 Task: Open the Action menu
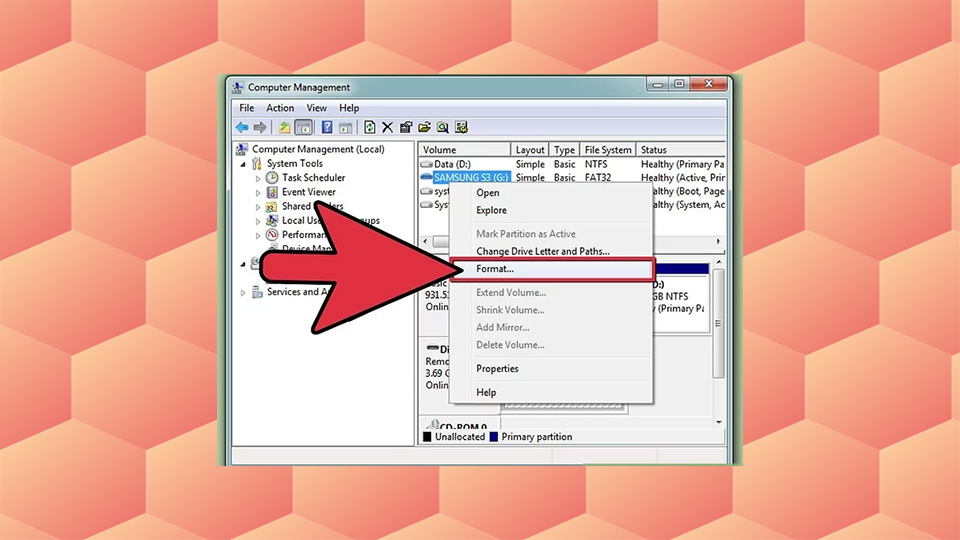pos(280,108)
